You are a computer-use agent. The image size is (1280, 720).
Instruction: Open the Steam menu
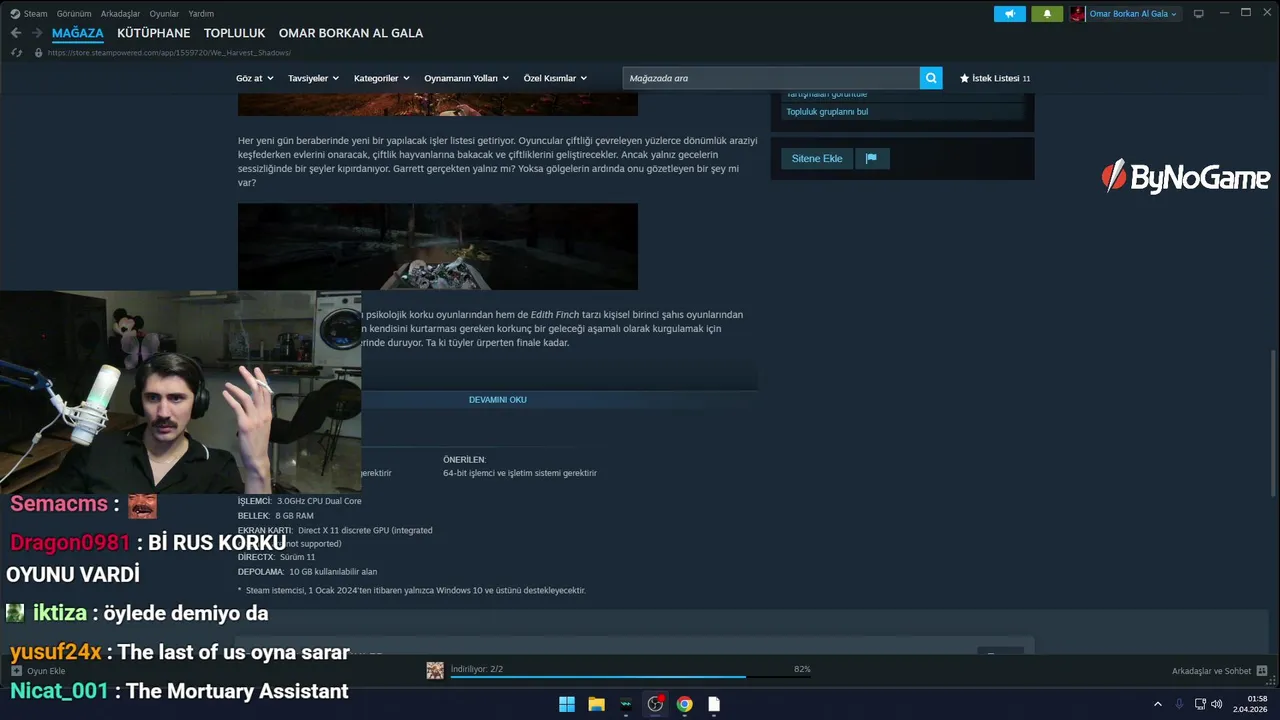click(x=35, y=14)
